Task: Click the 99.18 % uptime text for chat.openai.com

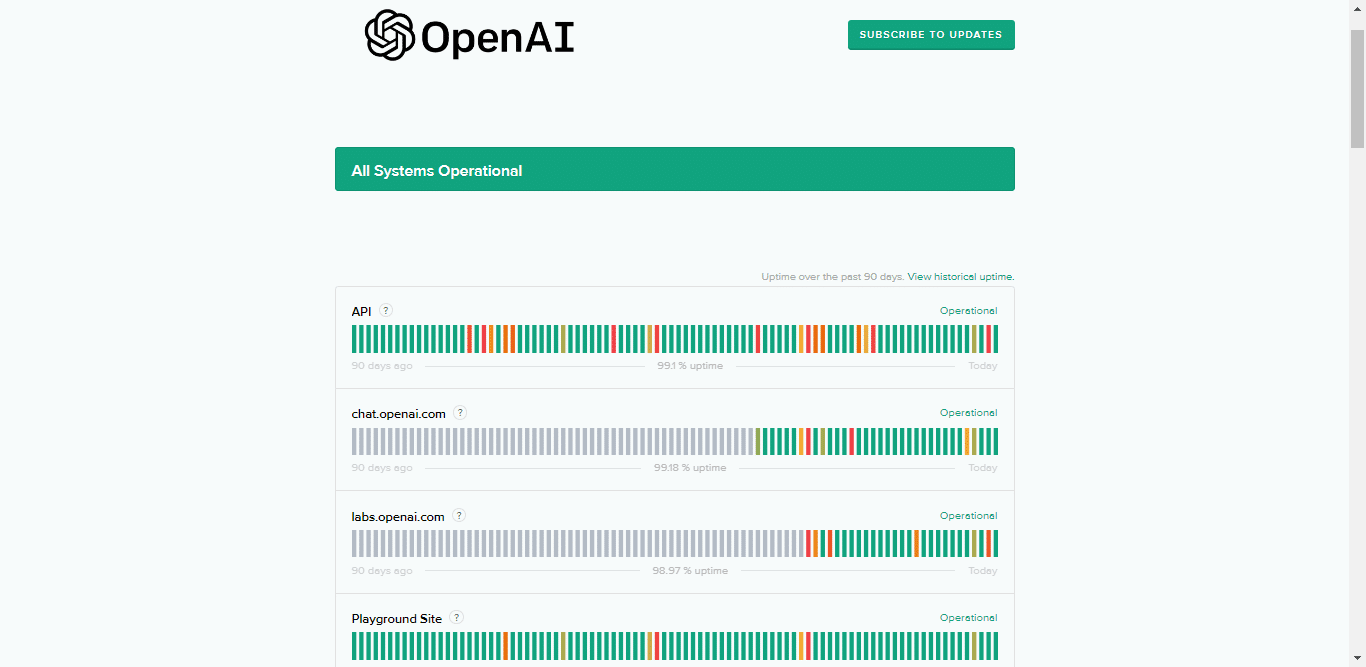Action: point(690,468)
